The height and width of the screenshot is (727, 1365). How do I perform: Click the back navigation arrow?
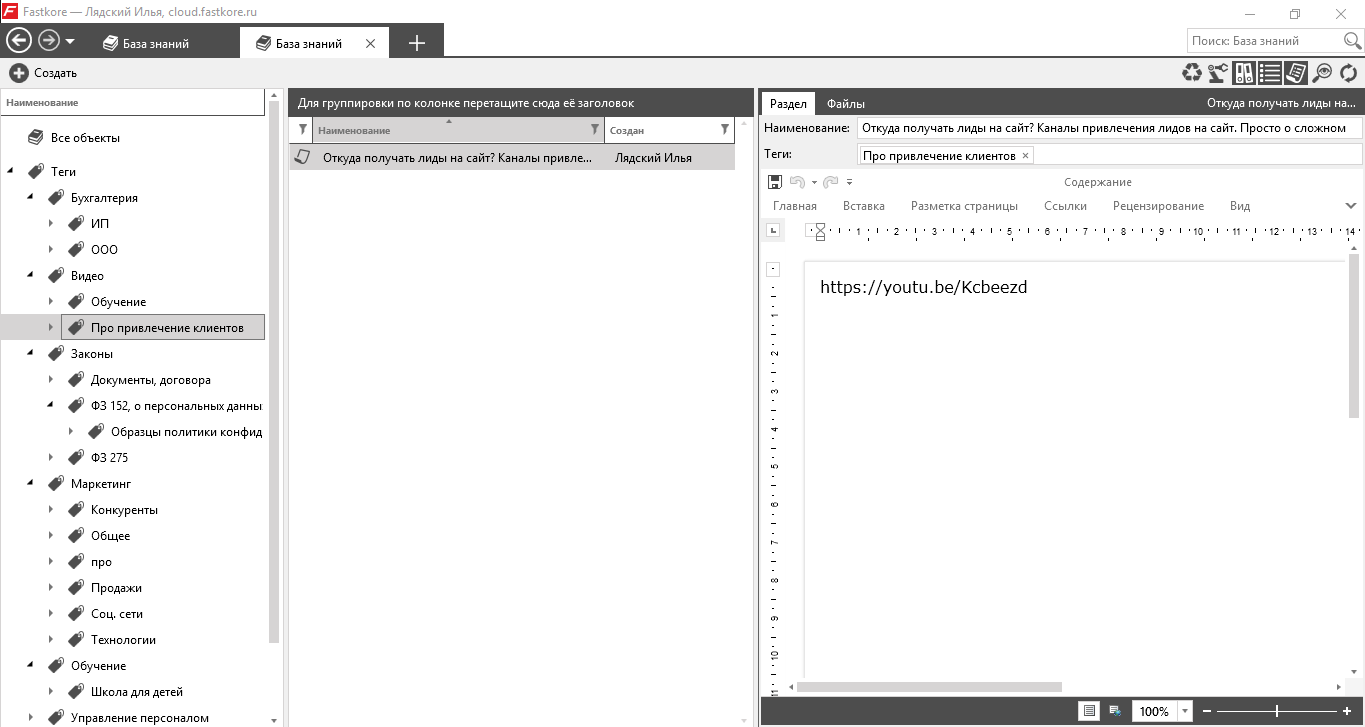point(18,41)
